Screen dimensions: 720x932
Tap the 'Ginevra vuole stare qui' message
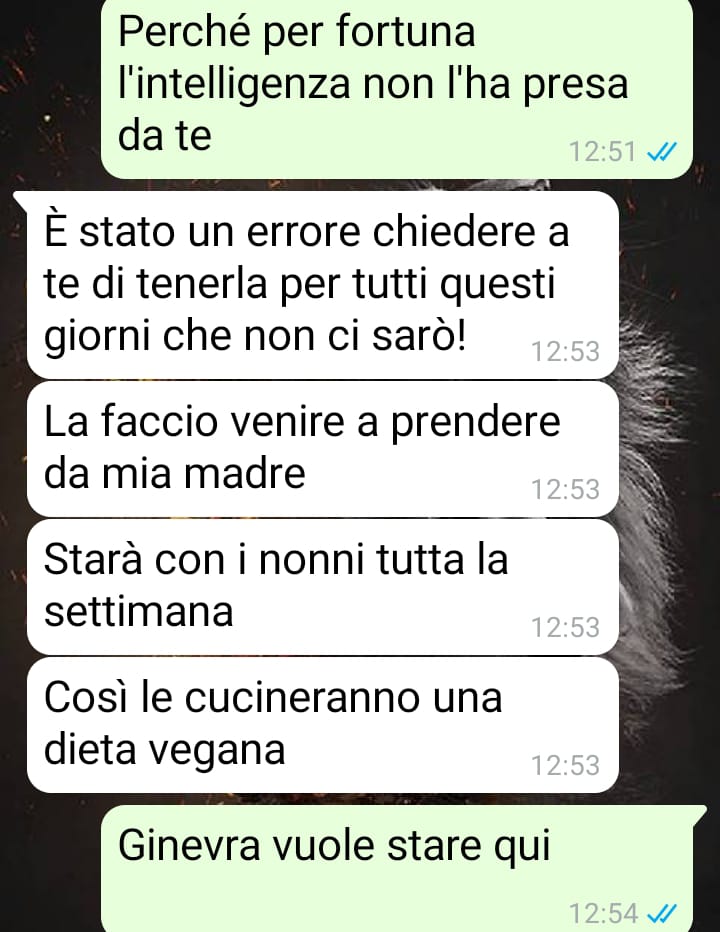pyautogui.click(x=397, y=868)
